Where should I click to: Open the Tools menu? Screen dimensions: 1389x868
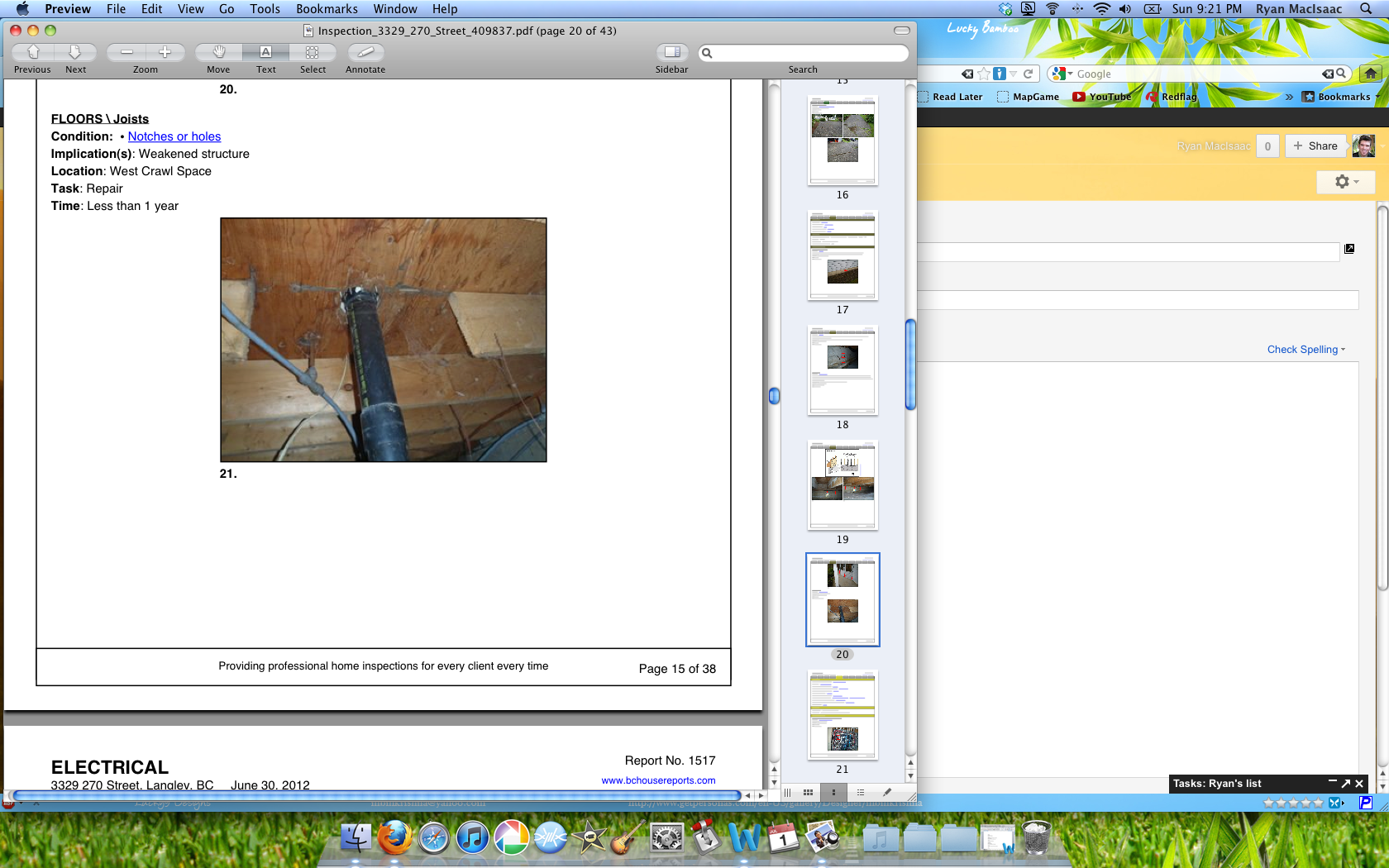tap(265, 9)
